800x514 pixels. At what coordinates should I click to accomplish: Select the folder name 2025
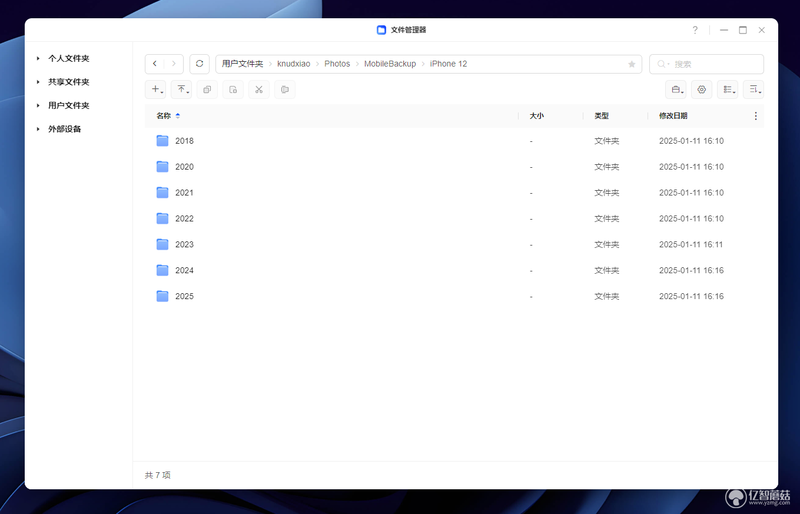(x=184, y=297)
